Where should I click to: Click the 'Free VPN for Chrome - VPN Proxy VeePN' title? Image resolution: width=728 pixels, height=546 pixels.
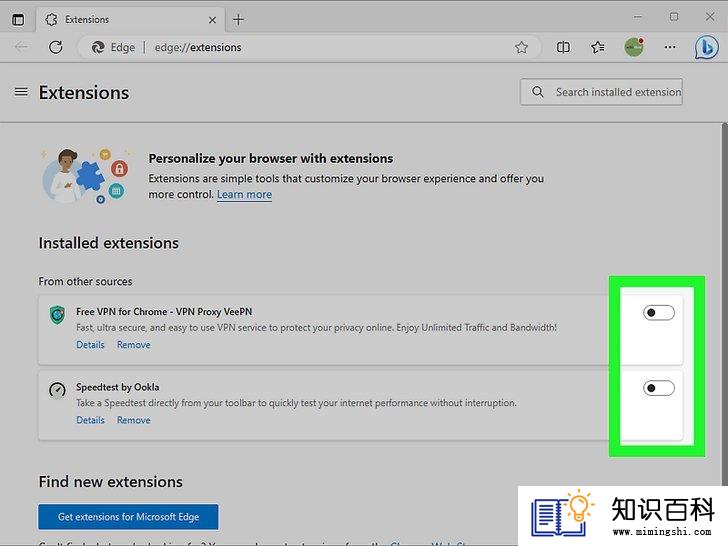pyautogui.click(x=164, y=312)
